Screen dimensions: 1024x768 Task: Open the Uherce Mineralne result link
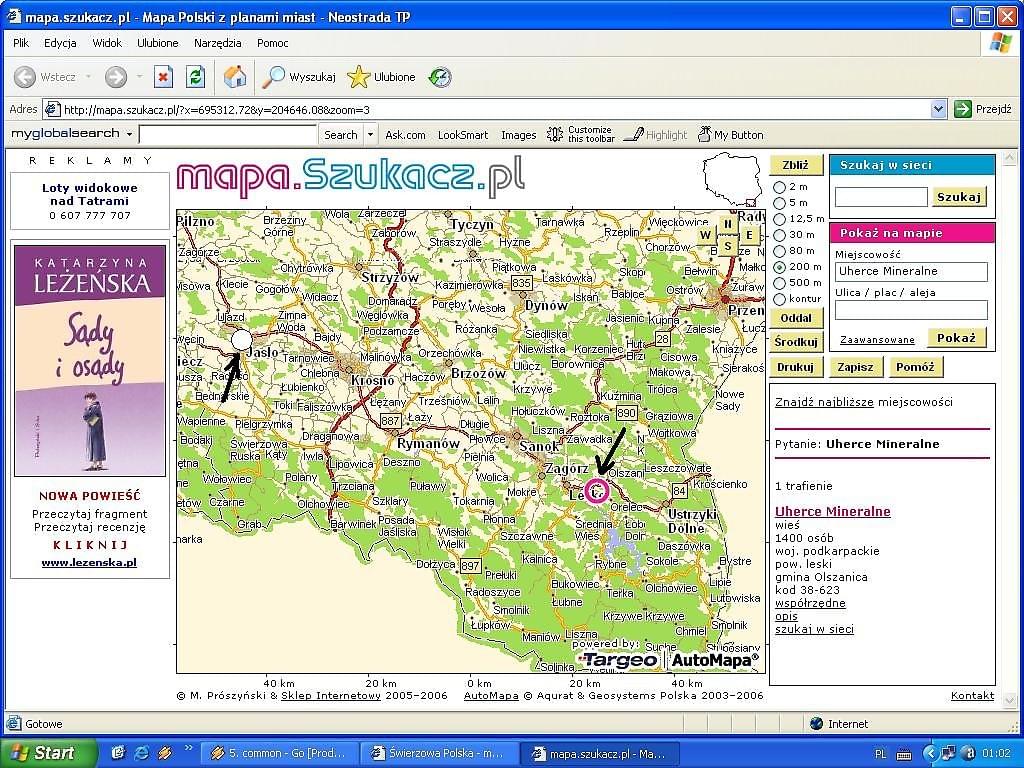pyautogui.click(x=833, y=511)
